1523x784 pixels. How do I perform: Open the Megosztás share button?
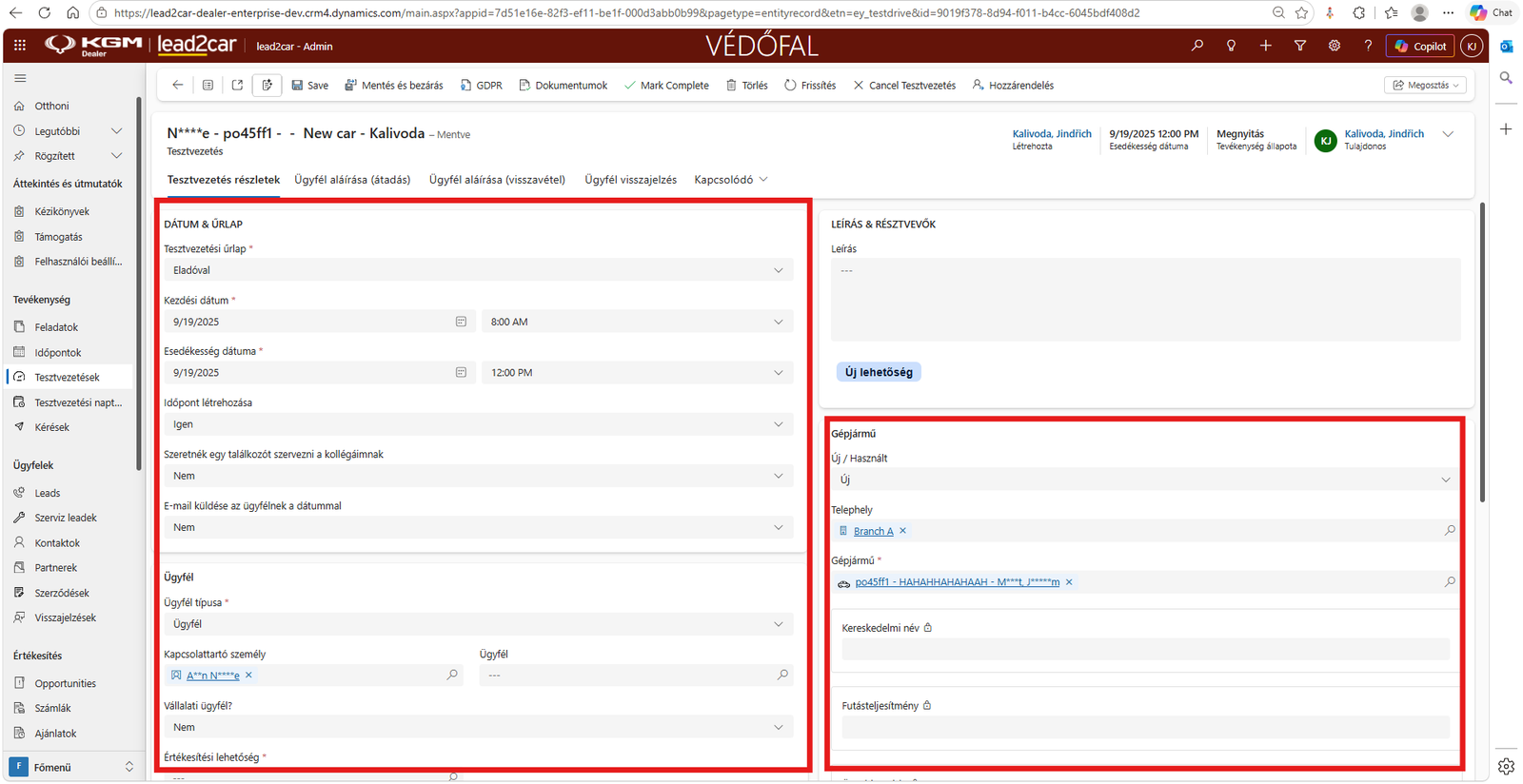[1425, 85]
